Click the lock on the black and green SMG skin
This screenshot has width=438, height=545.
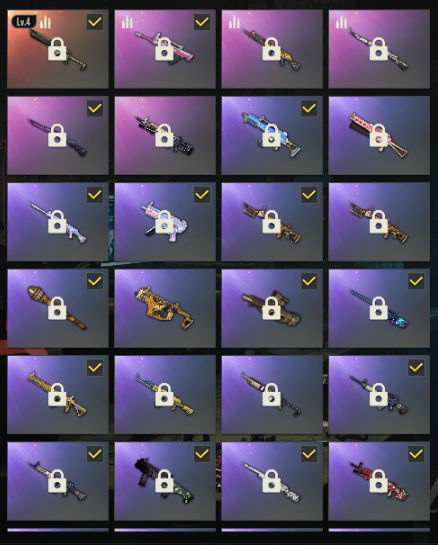point(164,481)
